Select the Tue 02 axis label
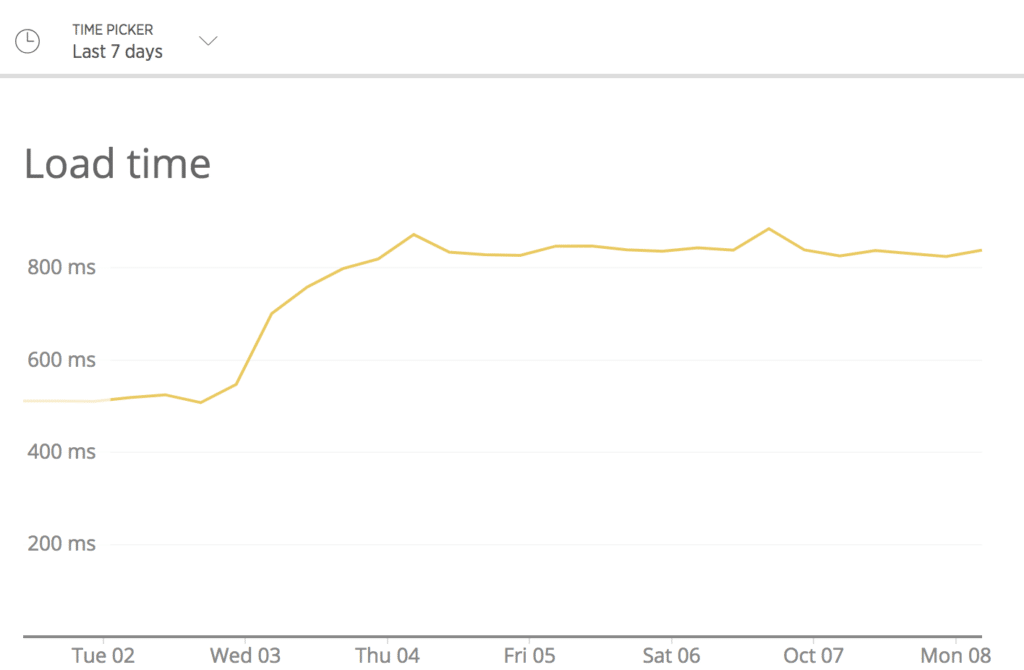 [103, 655]
